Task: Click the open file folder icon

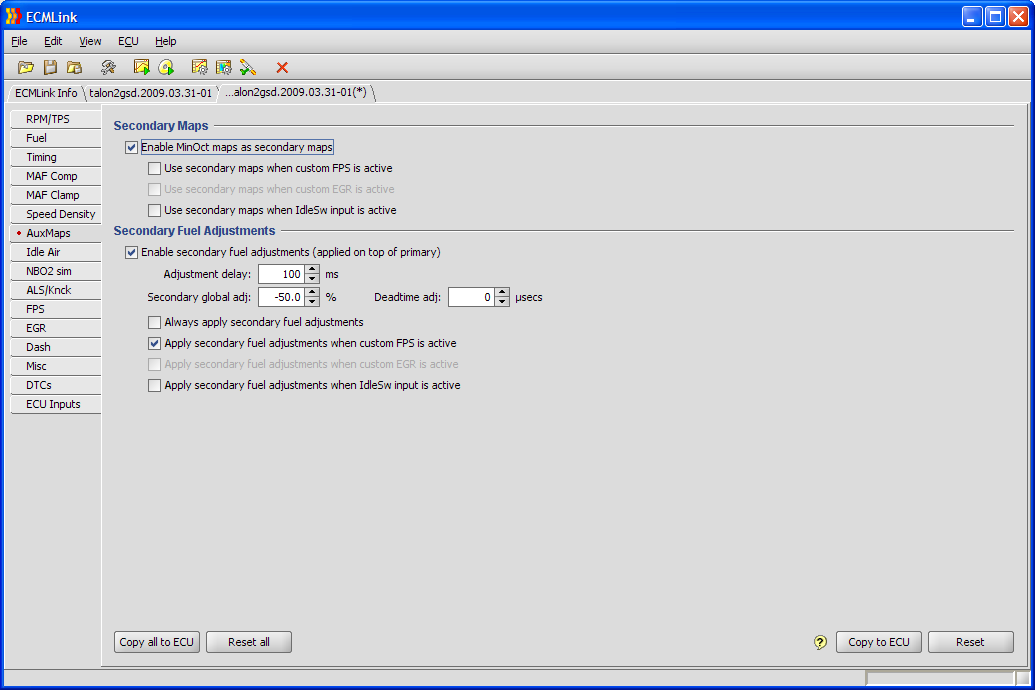Action: point(26,67)
